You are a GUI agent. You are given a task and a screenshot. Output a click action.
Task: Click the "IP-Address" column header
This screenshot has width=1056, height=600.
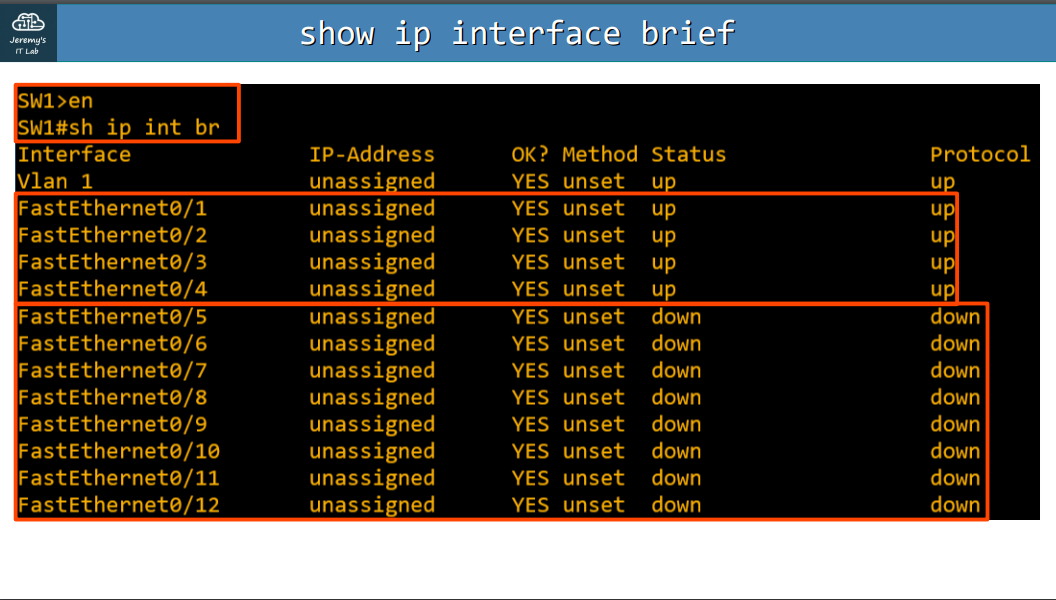pyautogui.click(x=371, y=155)
